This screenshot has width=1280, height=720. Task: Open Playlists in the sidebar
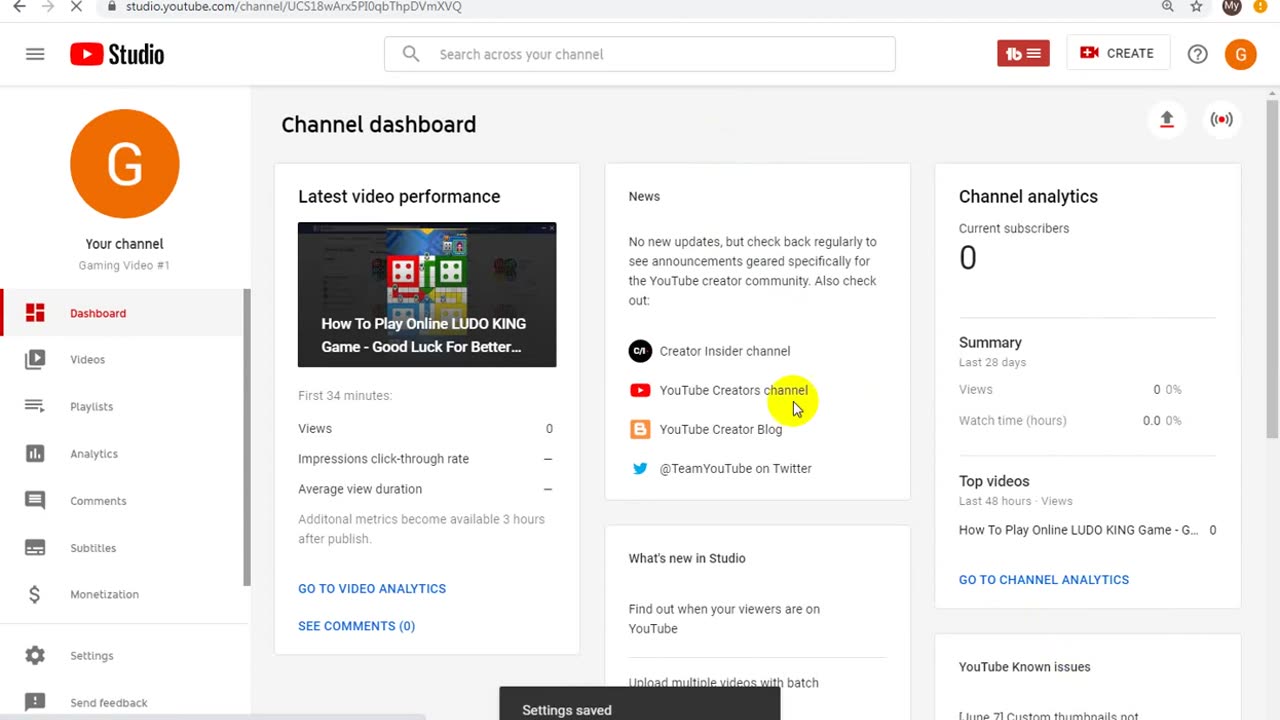(122, 406)
